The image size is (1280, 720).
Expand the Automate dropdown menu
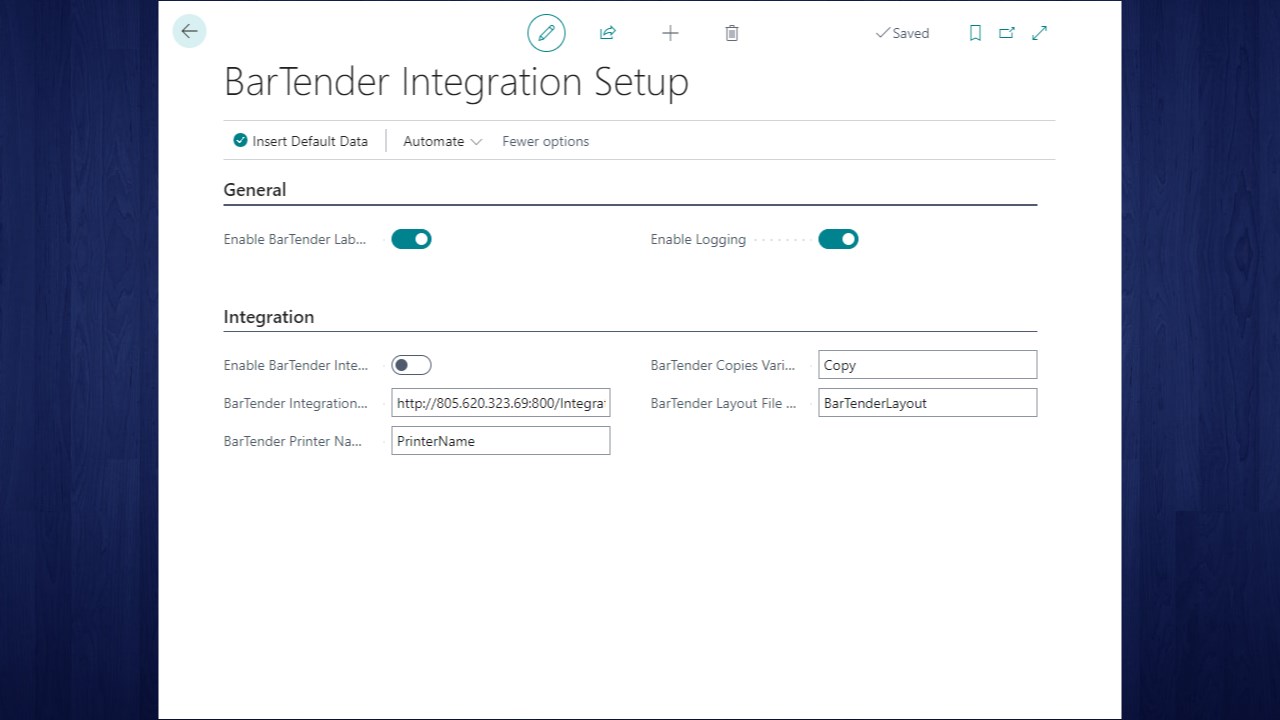(442, 141)
